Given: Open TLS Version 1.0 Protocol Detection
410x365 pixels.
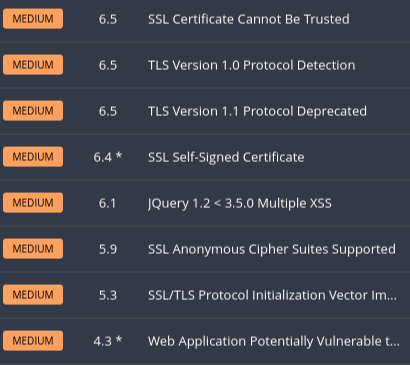Looking at the screenshot, I should (x=251, y=65).
